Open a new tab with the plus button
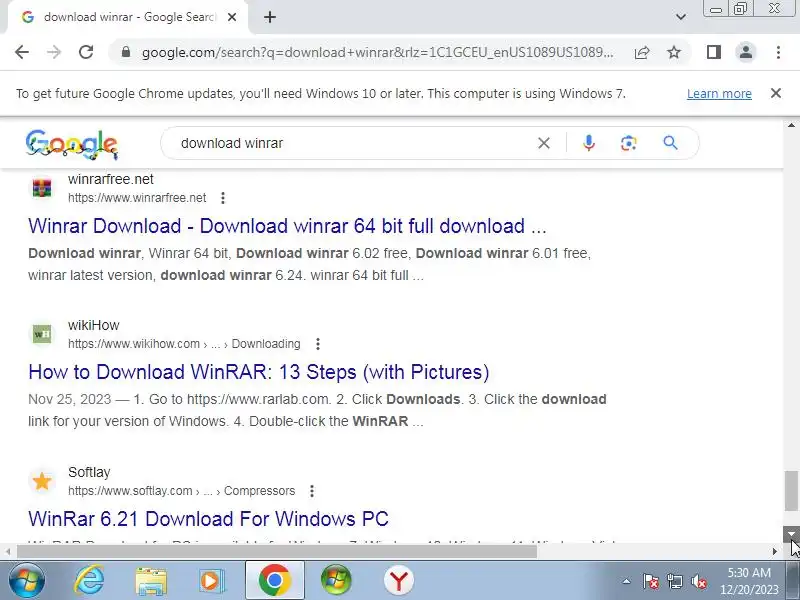Screen dimensions: 800x600 tap(270, 17)
